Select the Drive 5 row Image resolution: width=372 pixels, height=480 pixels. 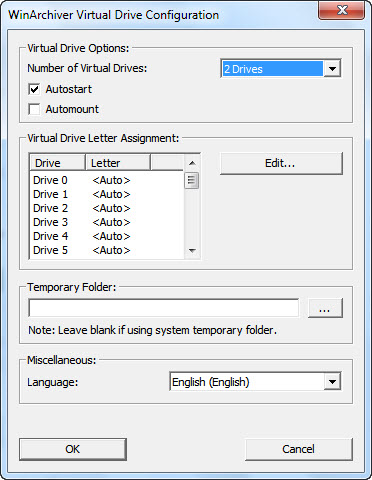[107, 250]
